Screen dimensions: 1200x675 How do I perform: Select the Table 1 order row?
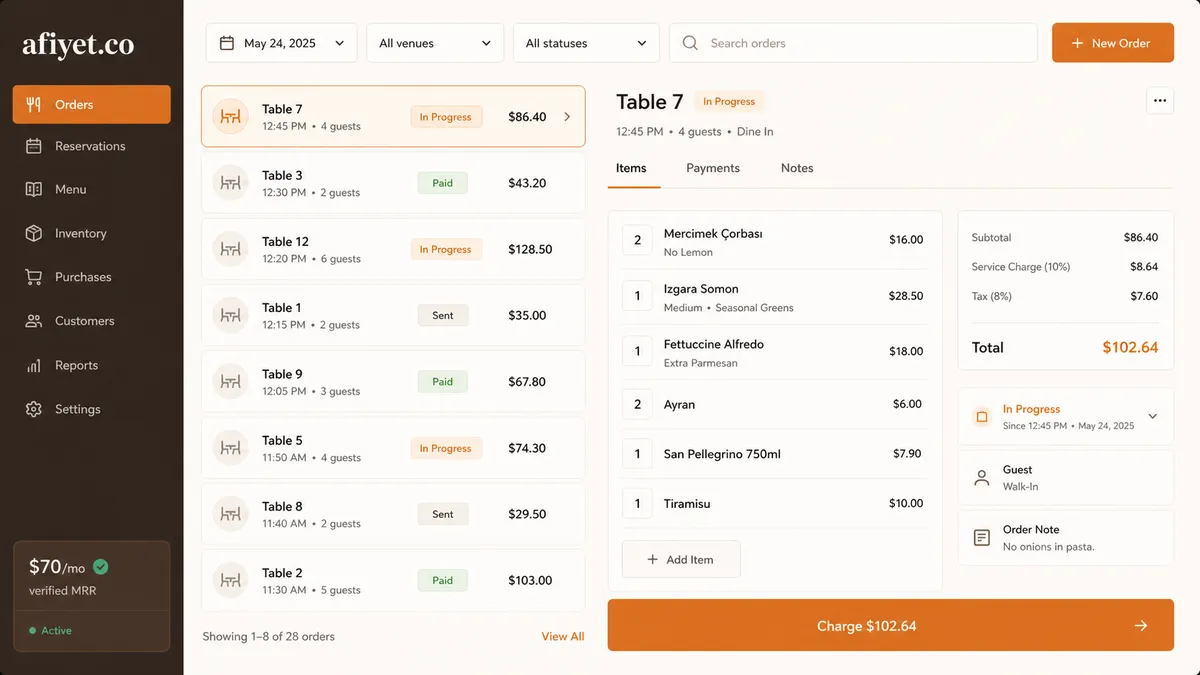[393, 316]
